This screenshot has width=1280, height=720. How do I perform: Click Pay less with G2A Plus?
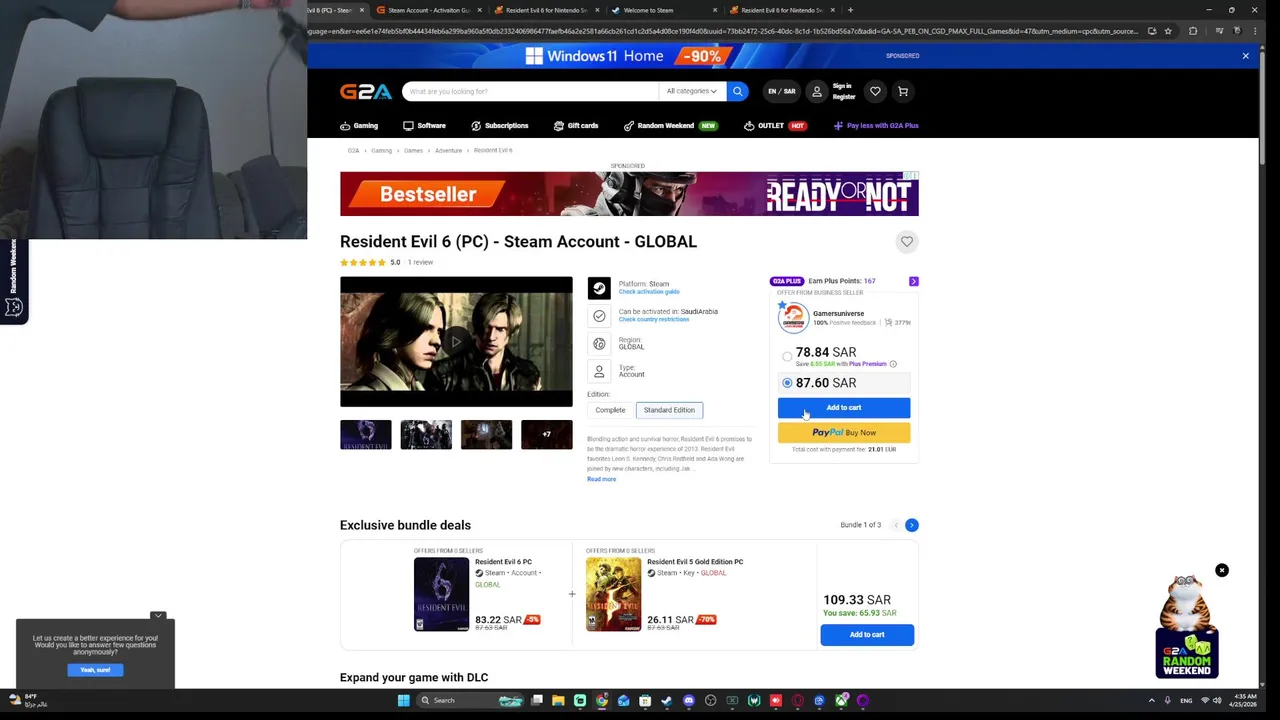[876, 126]
